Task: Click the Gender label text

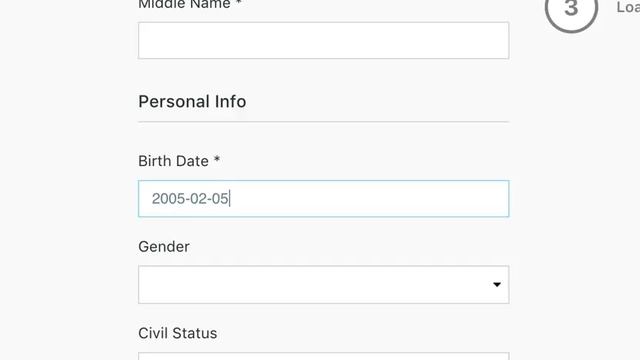Action: pyautogui.click(x=164, y=247)
